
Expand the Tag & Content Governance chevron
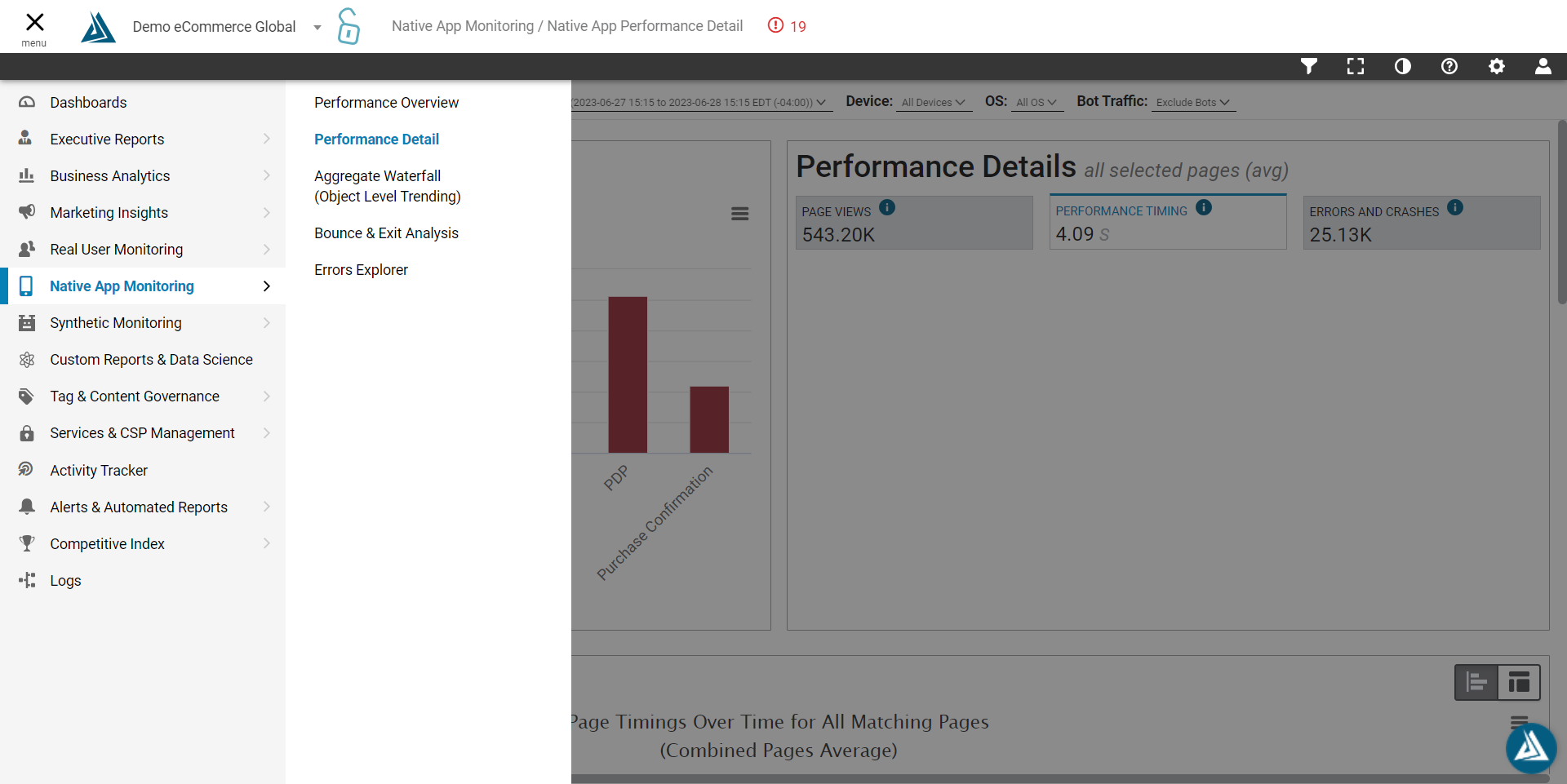tap(267, 396)
